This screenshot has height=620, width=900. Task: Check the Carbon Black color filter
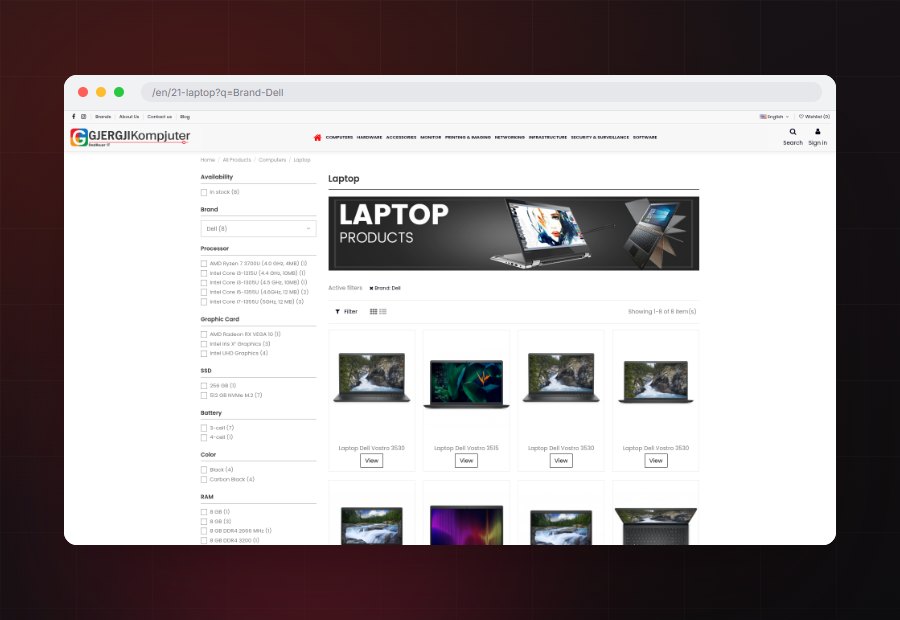pyautogui.click(x=204, y=479)
